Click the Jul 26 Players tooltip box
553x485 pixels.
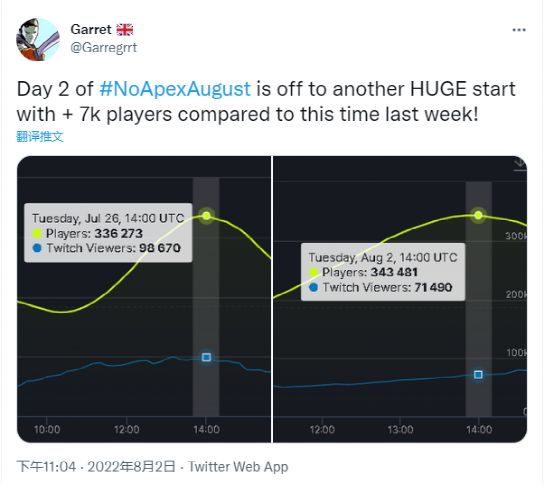108,233
